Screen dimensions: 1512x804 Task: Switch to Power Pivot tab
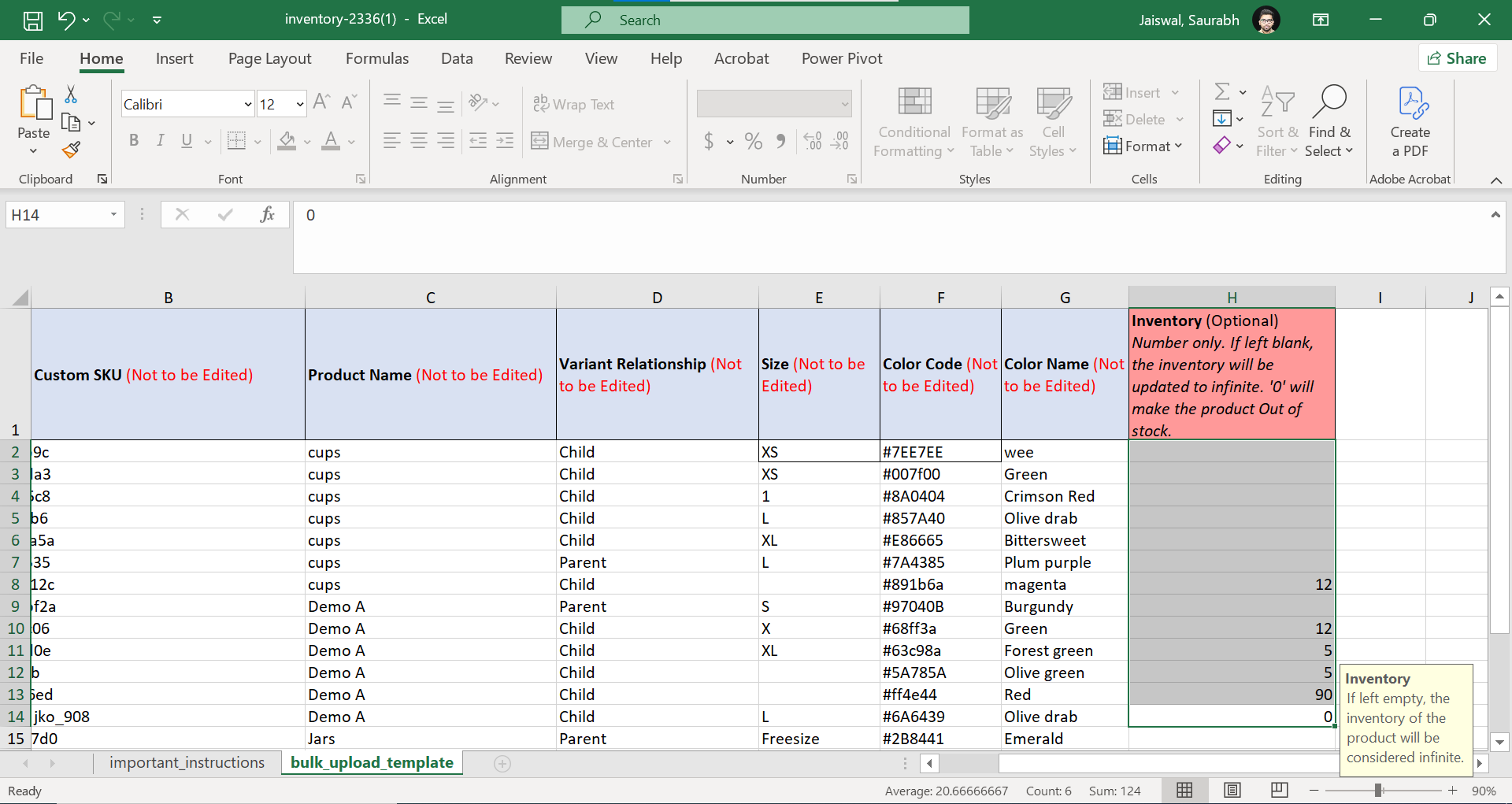(842, 58)
